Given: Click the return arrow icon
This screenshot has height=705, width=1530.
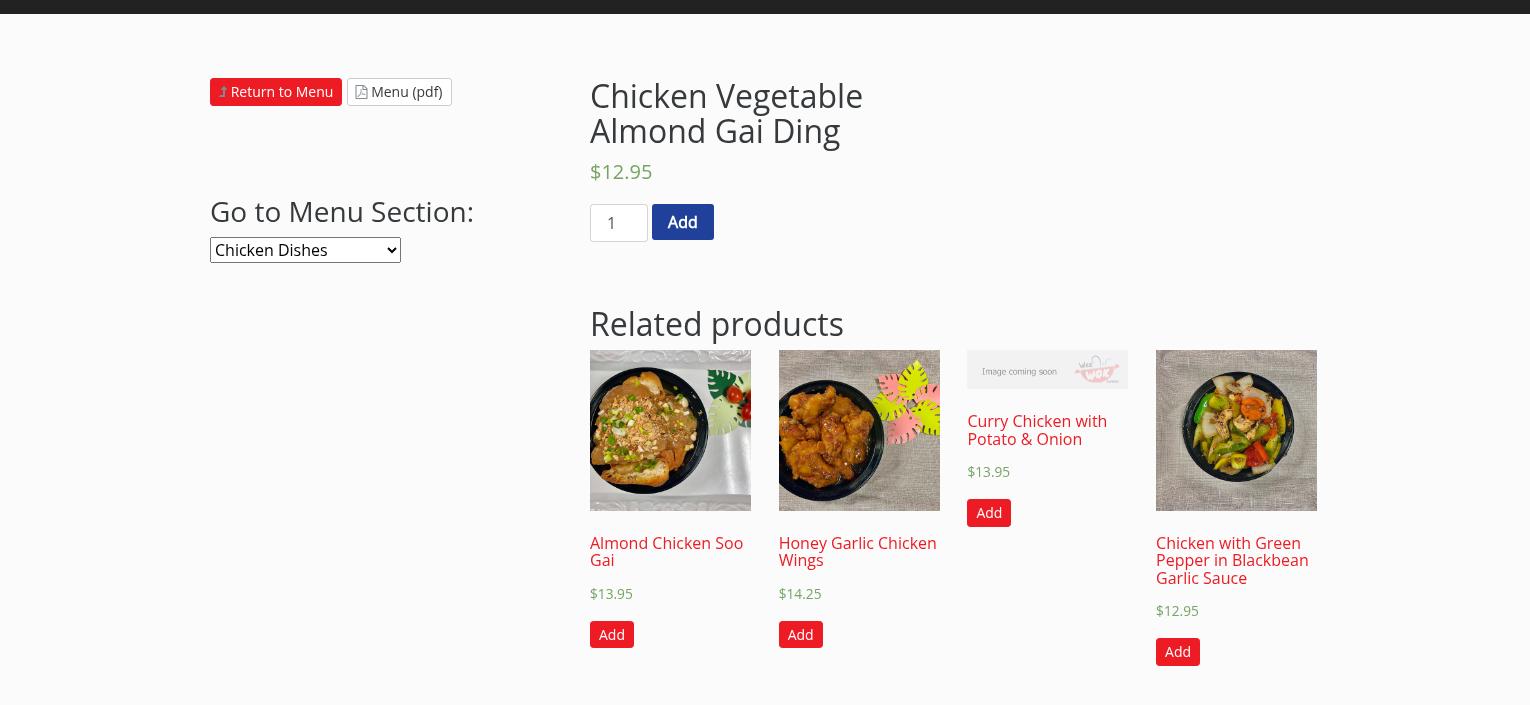Looking at the screenshot, I should [x=223, y=92].
